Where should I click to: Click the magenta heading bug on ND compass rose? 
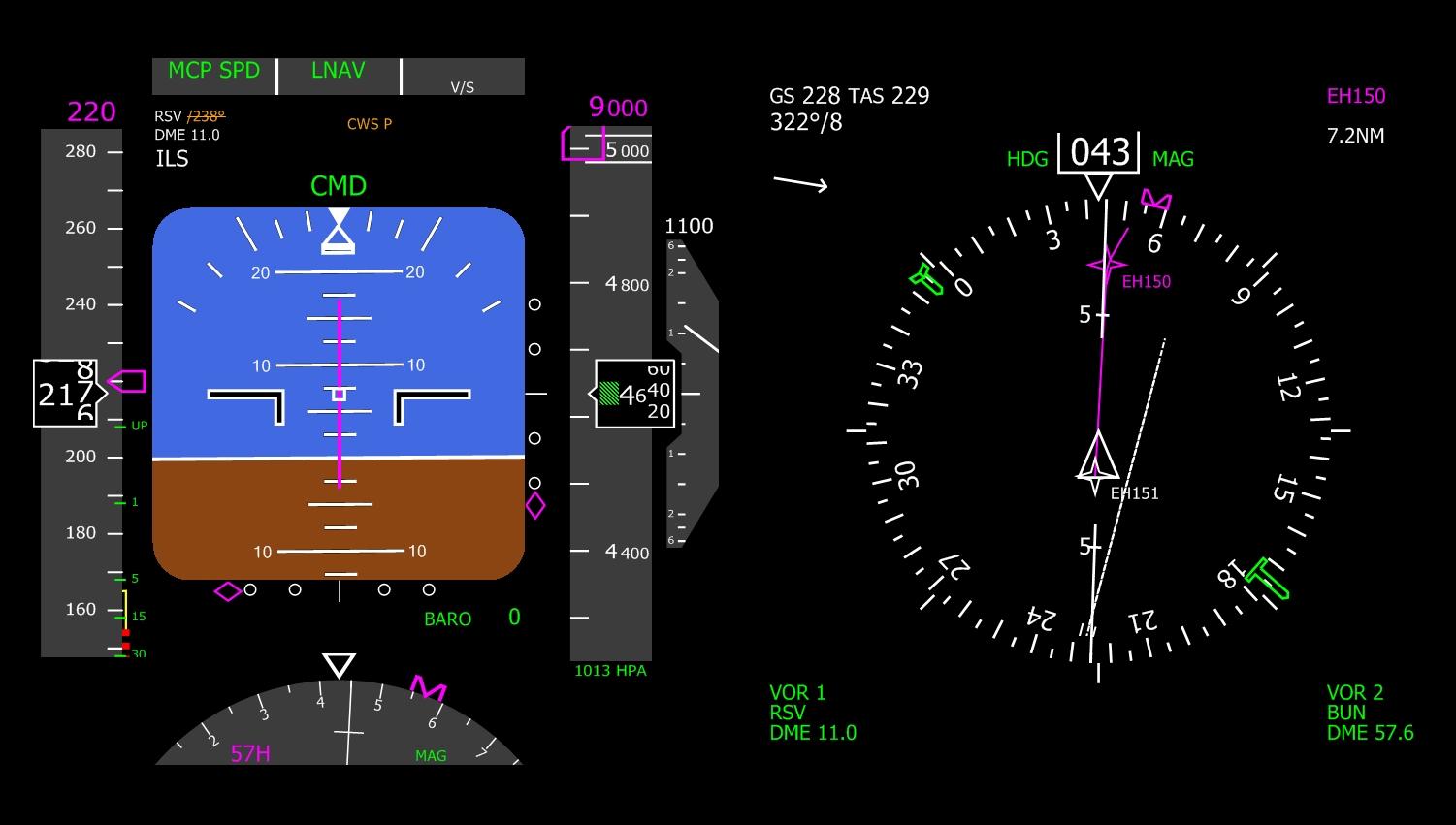pyautogui.click(x=1155, y=201)
